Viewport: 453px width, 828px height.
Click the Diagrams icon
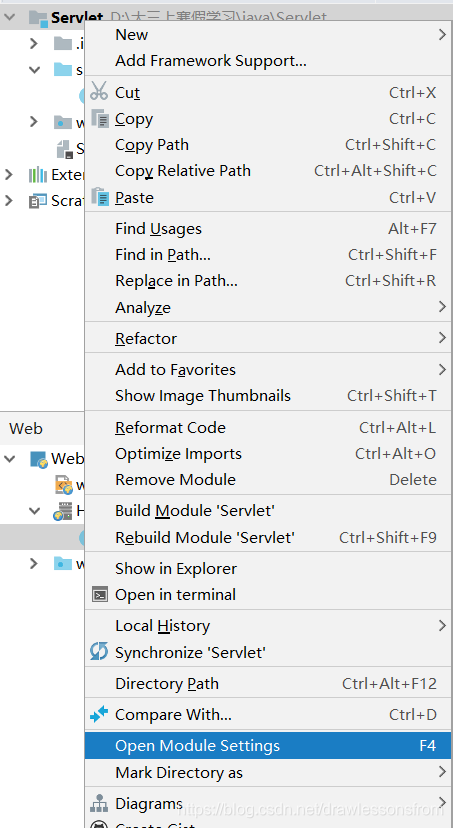99,803
